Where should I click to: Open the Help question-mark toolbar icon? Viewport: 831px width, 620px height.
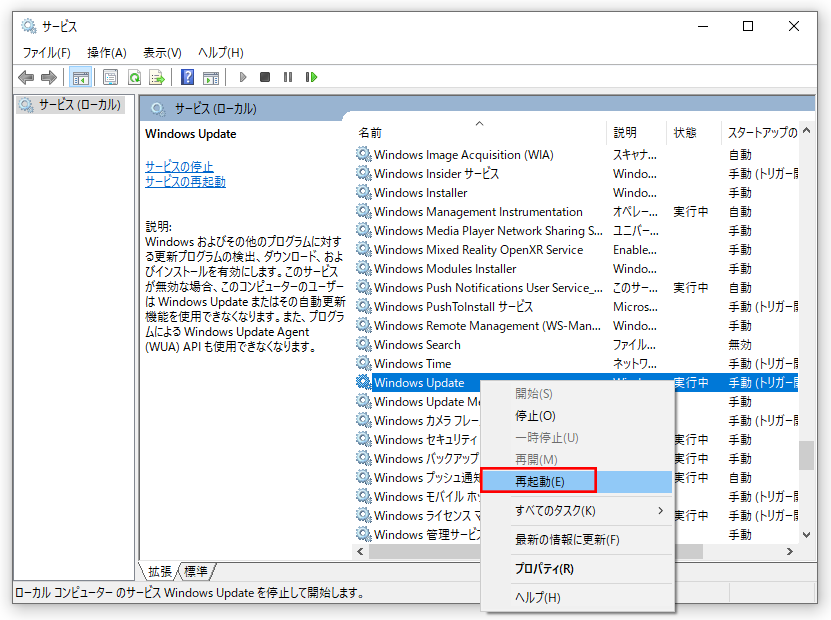[x=188, y=77]
